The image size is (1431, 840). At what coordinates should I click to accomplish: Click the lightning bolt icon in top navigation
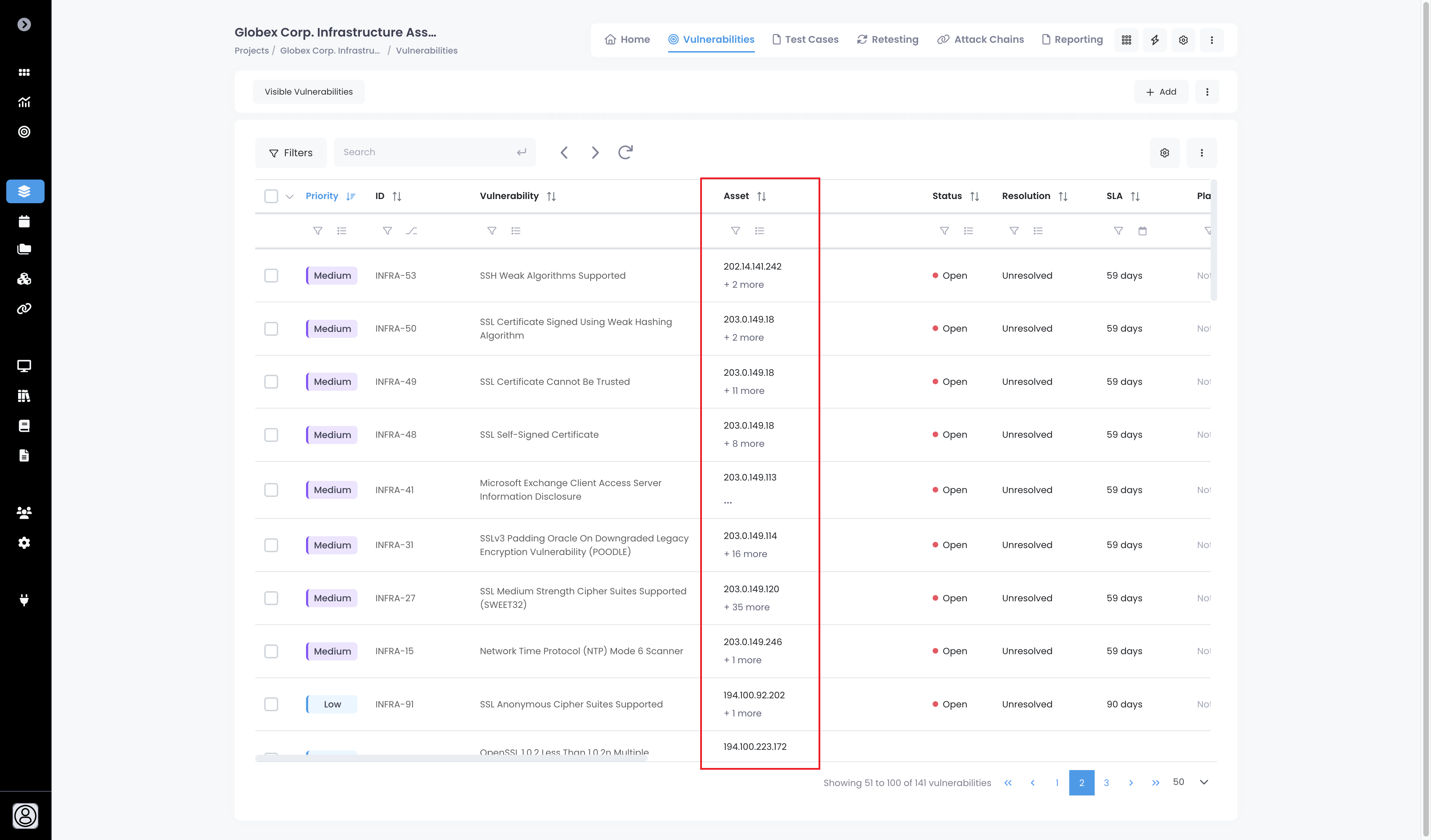click(1155, 40)
